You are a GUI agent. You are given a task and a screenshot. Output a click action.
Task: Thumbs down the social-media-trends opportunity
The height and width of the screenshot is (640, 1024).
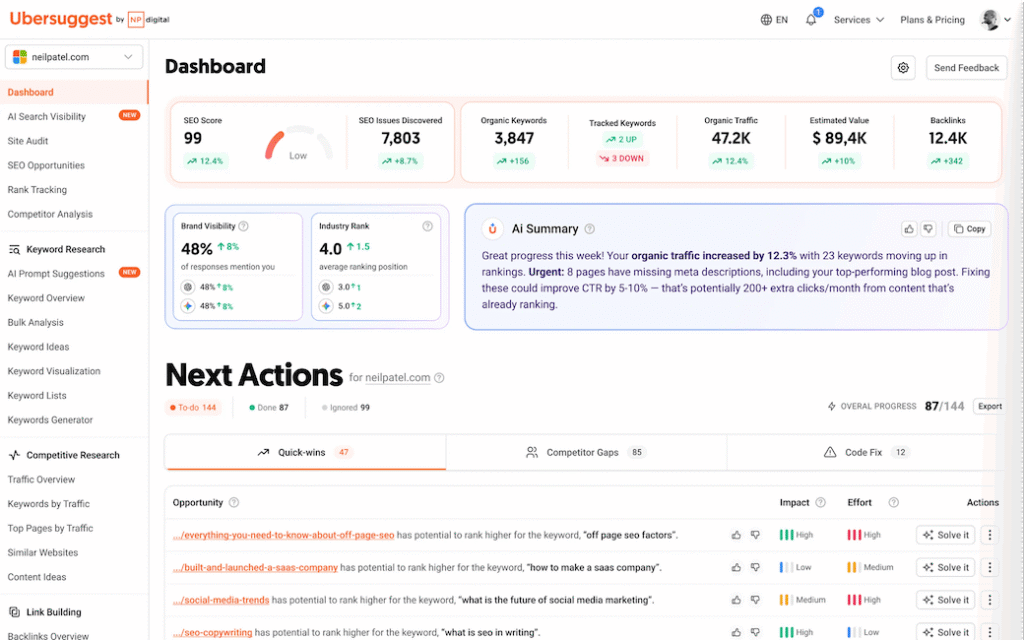pos(755,600)
